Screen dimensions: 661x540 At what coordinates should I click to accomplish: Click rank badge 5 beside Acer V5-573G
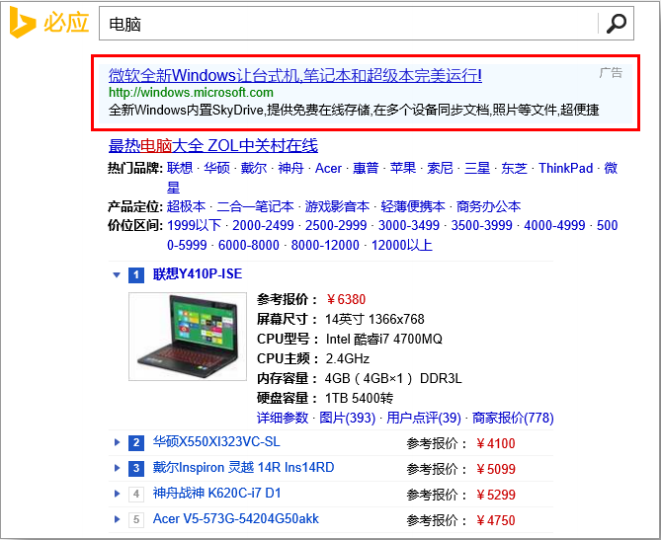[136, 520]
